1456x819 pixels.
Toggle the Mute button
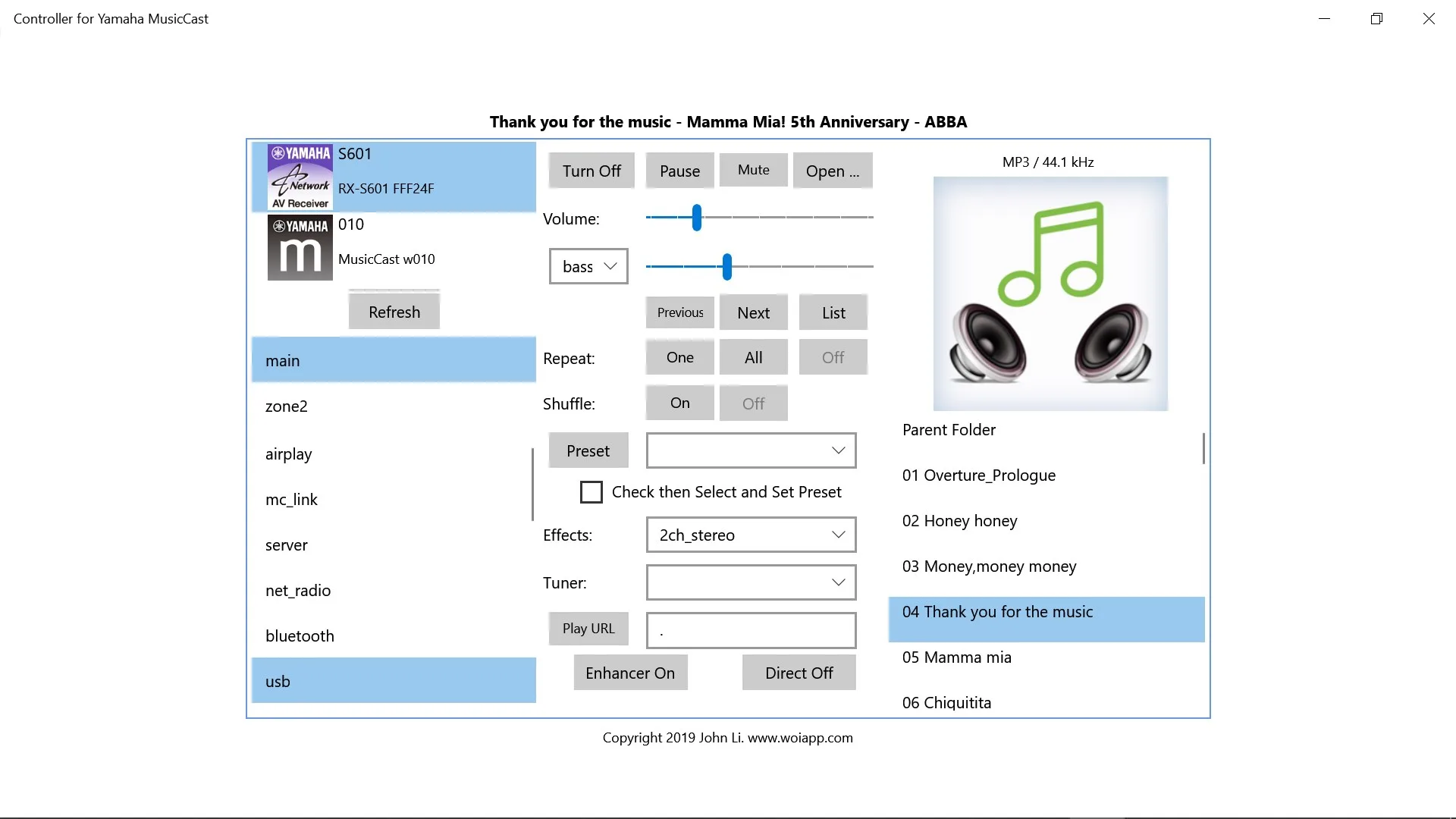[754, 170]
